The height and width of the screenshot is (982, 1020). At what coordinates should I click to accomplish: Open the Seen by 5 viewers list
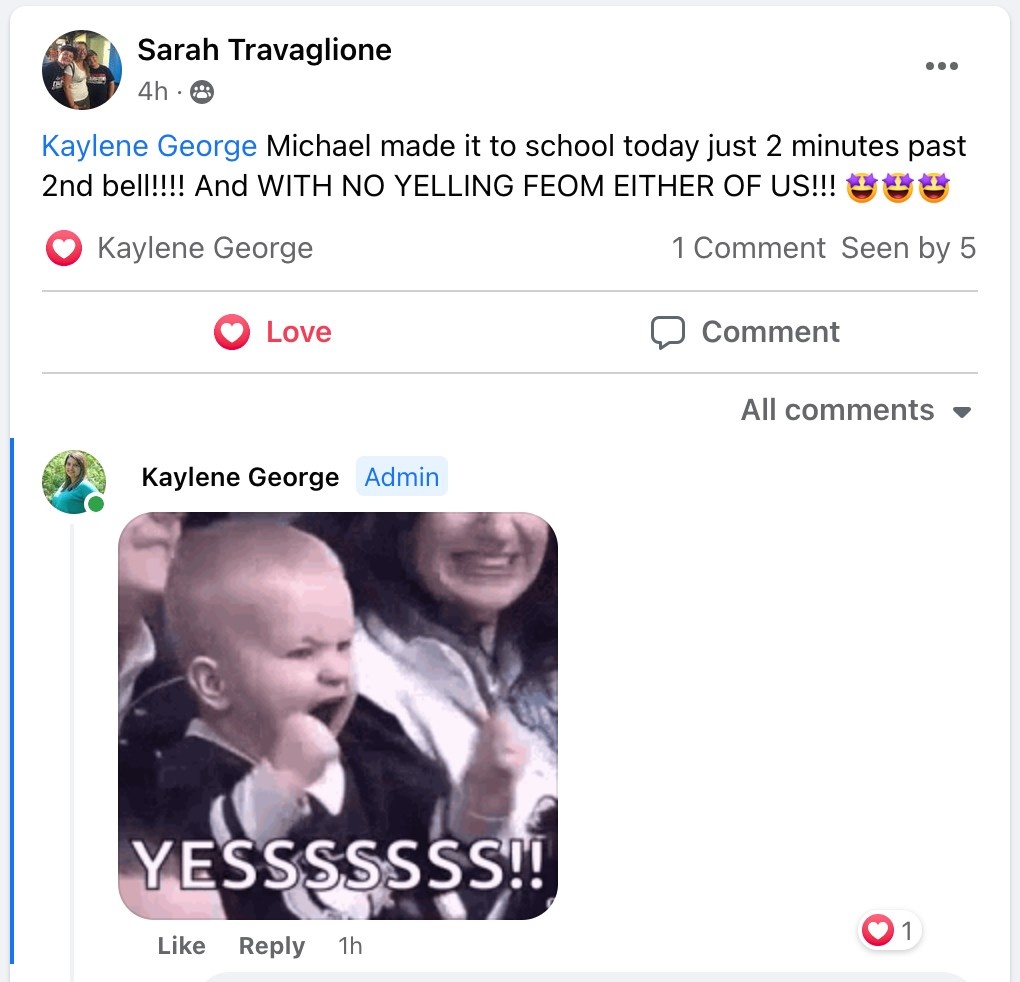point(908,248)
